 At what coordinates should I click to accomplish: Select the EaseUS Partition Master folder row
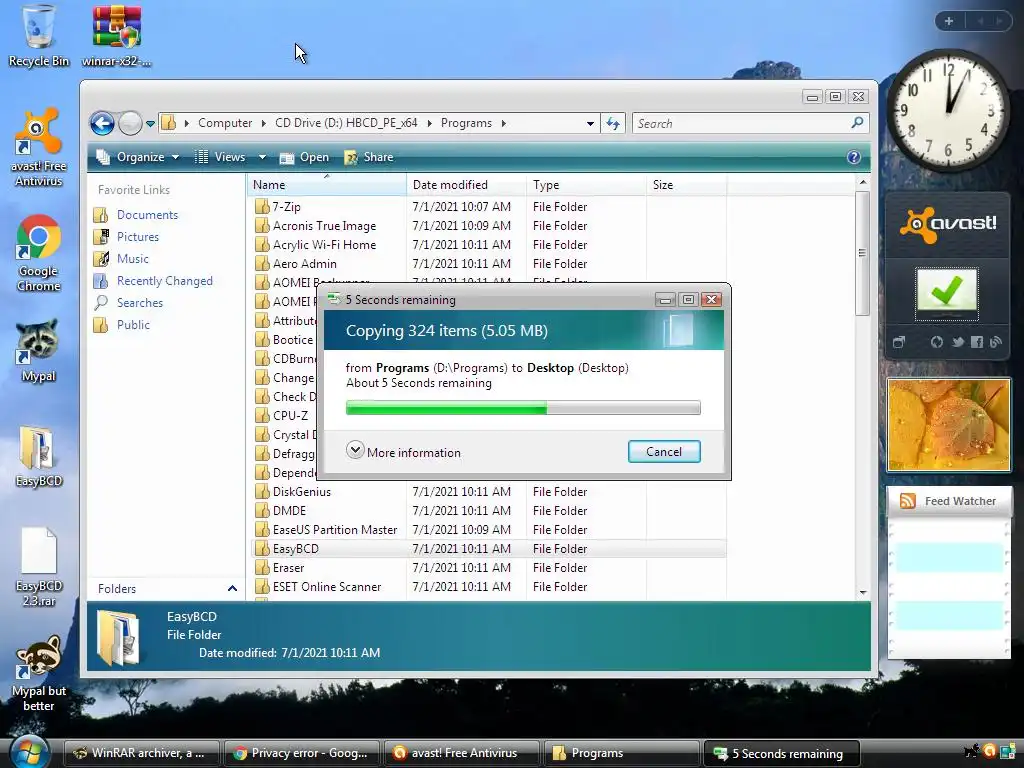point(488,529)
